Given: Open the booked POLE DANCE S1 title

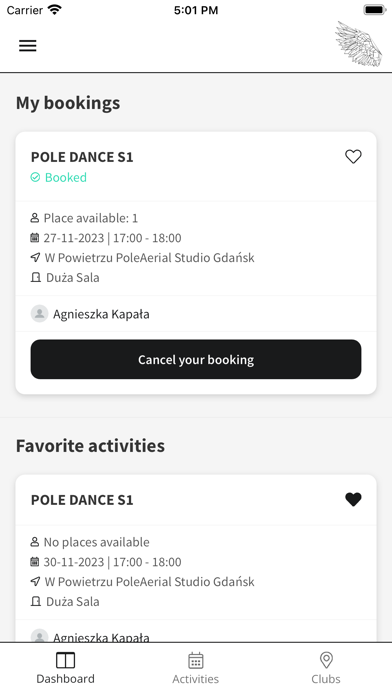Looking at the screenshot, I should pyautogui.click(x=82, y=157).
